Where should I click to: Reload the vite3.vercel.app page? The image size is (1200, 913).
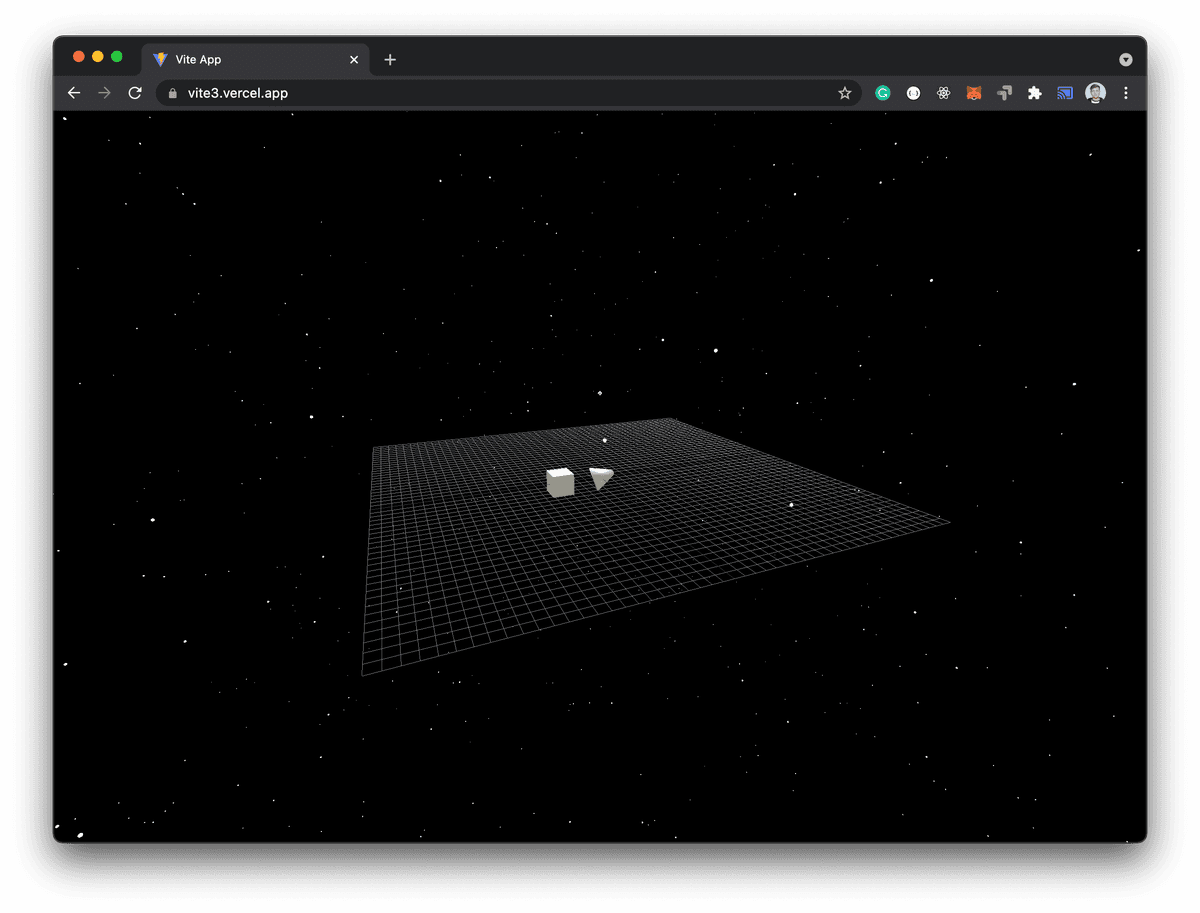[x=135, y=92]
